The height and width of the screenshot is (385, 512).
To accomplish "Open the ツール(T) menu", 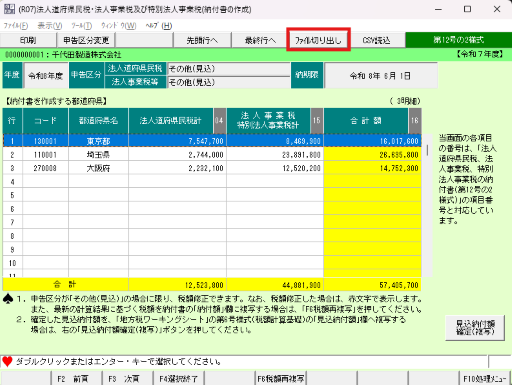I will tap(81, 26).
